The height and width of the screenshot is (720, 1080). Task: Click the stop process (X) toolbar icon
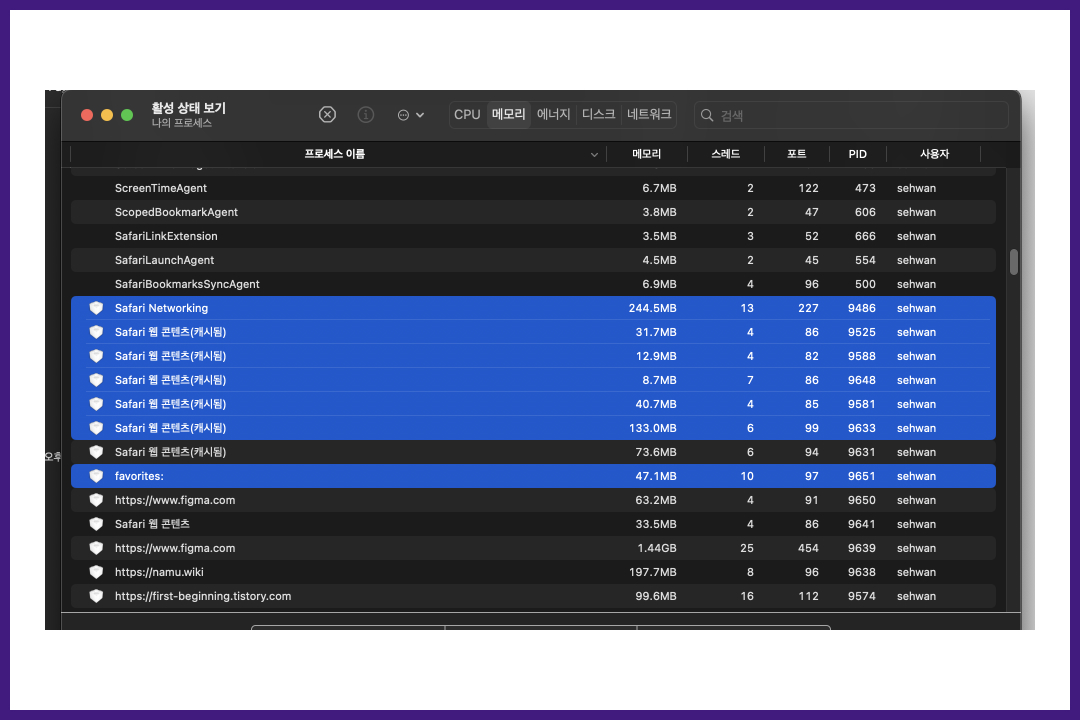pos(327,114)
